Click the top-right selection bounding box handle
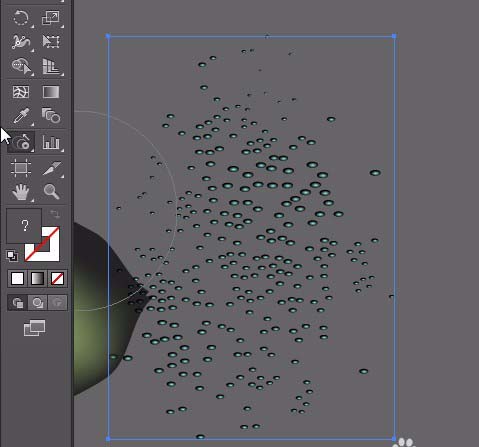 [394, 36]
